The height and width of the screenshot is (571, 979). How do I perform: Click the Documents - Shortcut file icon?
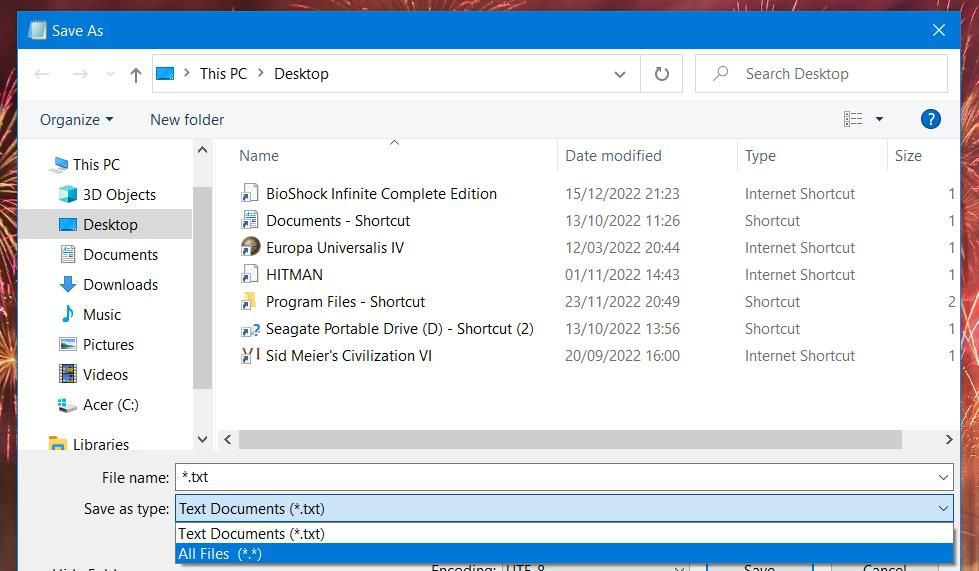pyautogui.click(x=250, y=220)
